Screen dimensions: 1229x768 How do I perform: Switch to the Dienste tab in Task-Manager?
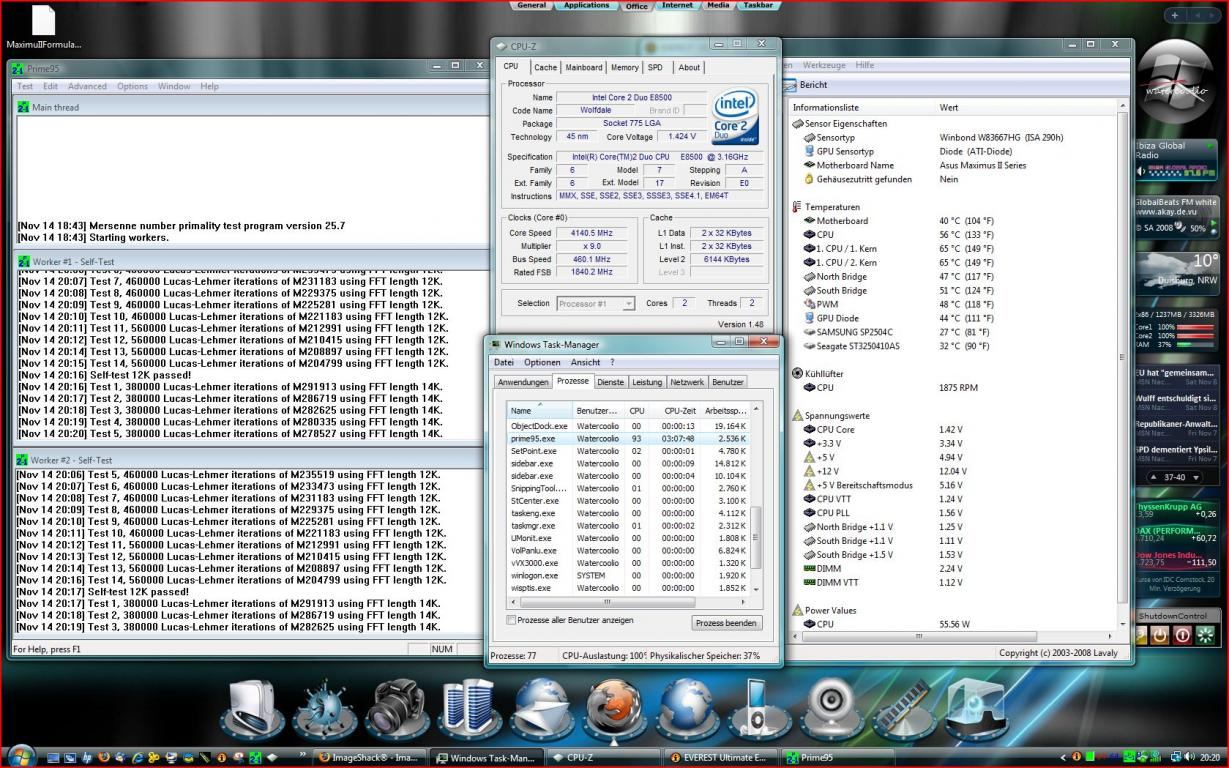coord(610,382)
